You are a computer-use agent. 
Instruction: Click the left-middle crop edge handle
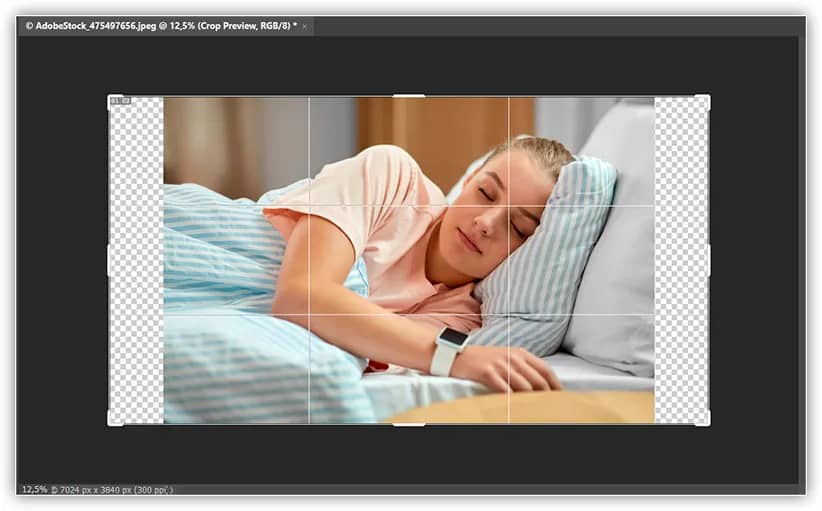(108, 260)
